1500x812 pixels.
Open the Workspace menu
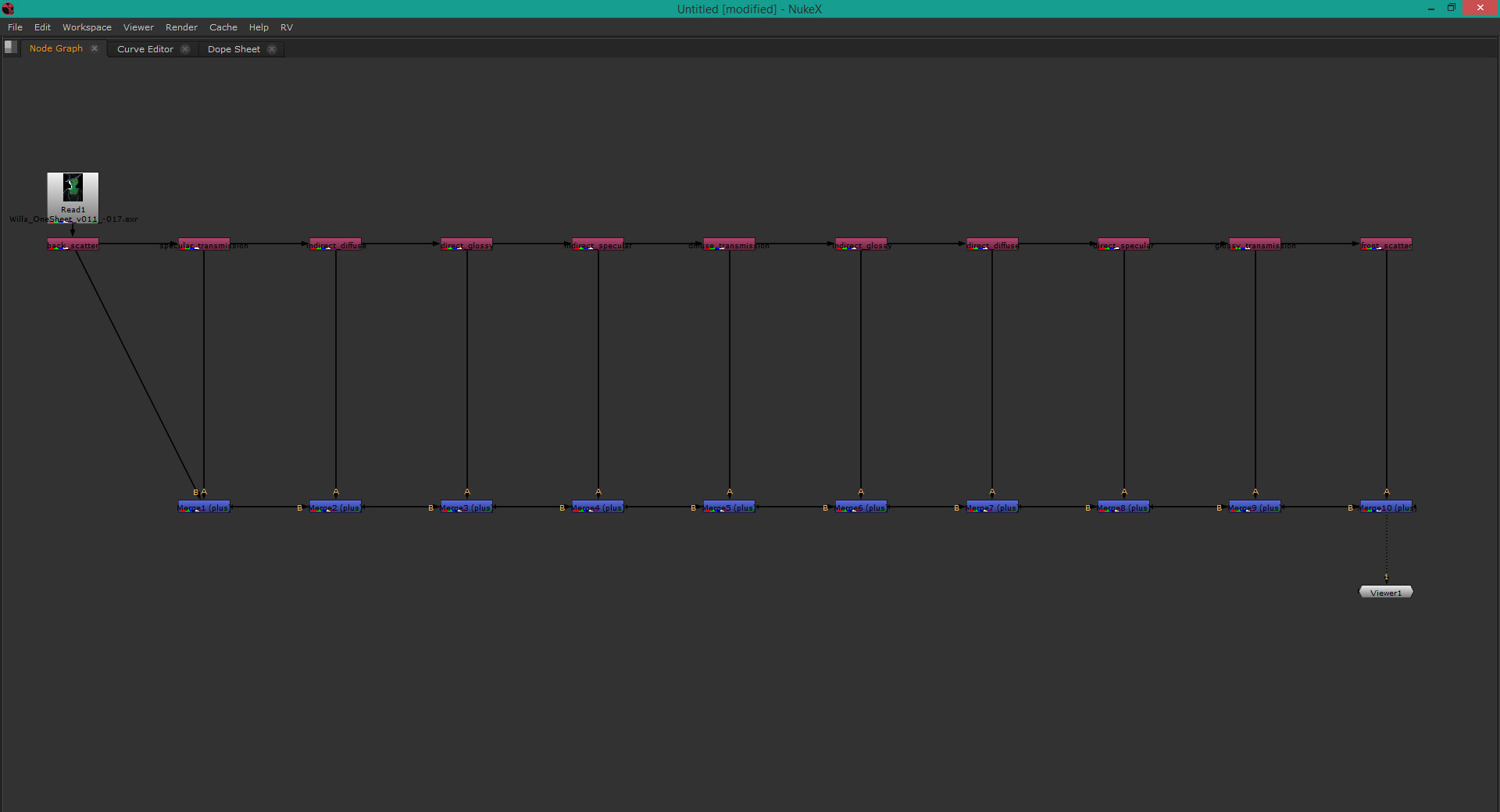[x=87, y=27]
